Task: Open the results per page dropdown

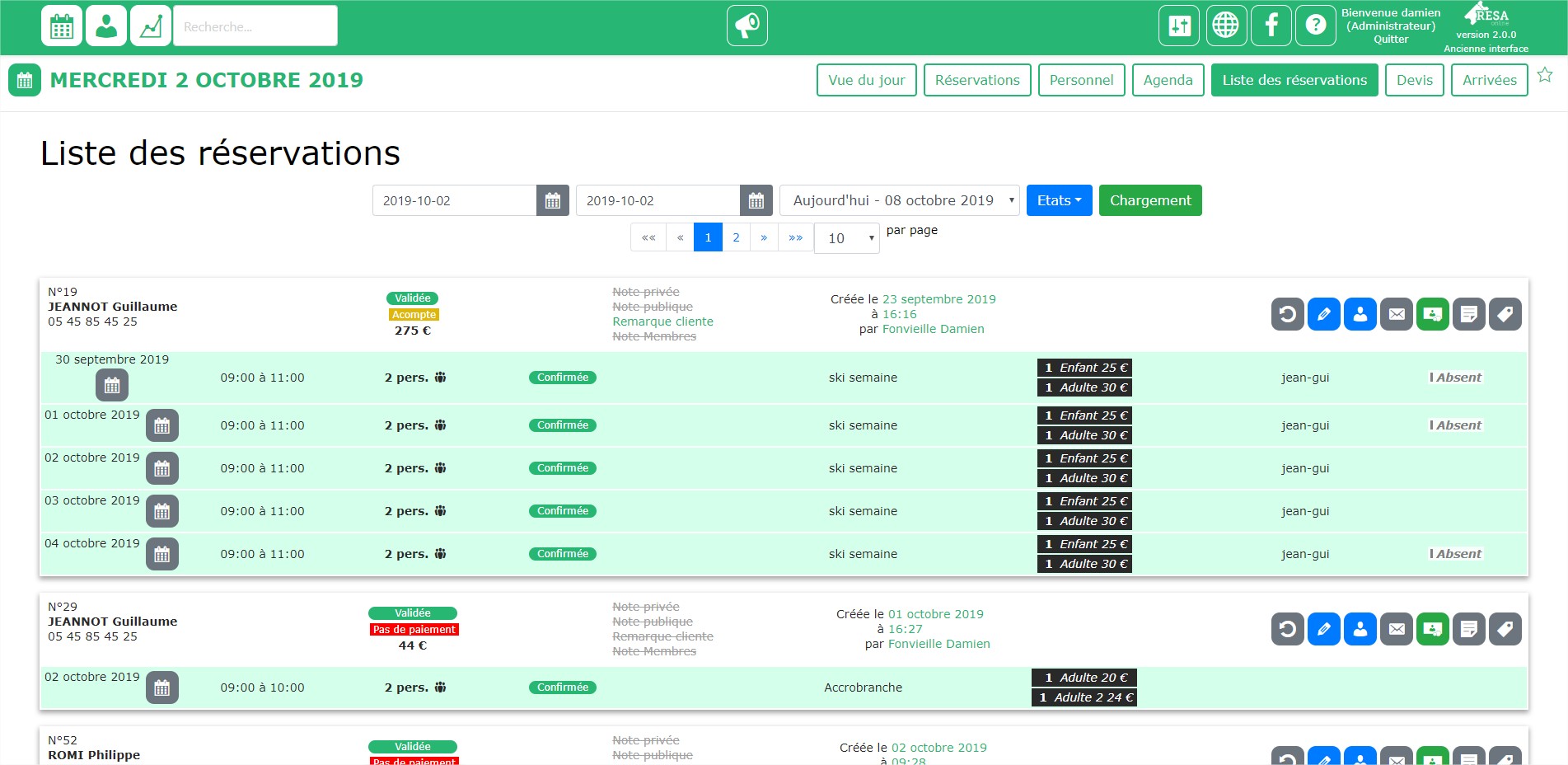Action: pyautogui.click(x=846, y=238)
